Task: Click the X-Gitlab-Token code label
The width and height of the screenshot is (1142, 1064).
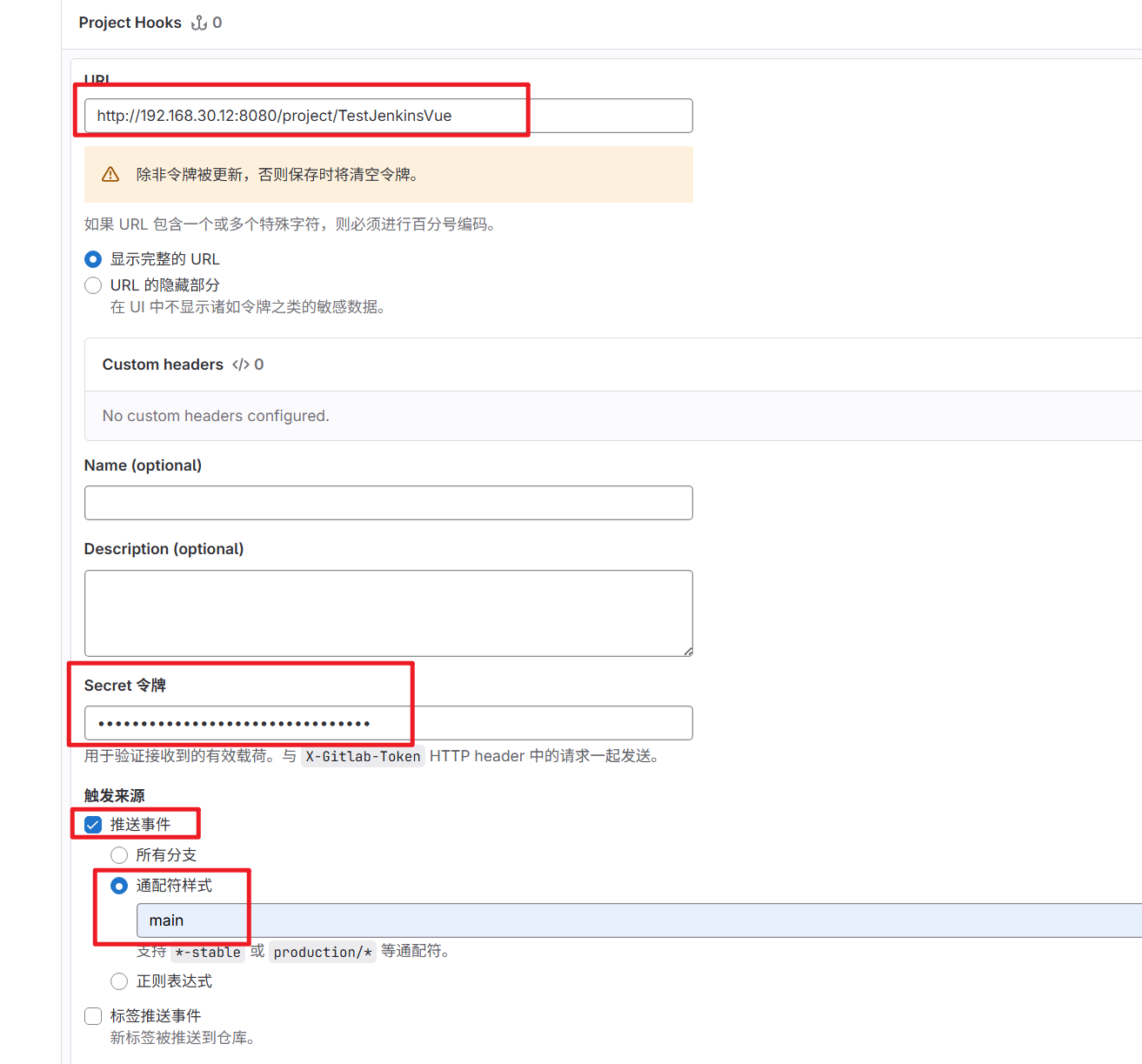Action: tap(363, 756)
